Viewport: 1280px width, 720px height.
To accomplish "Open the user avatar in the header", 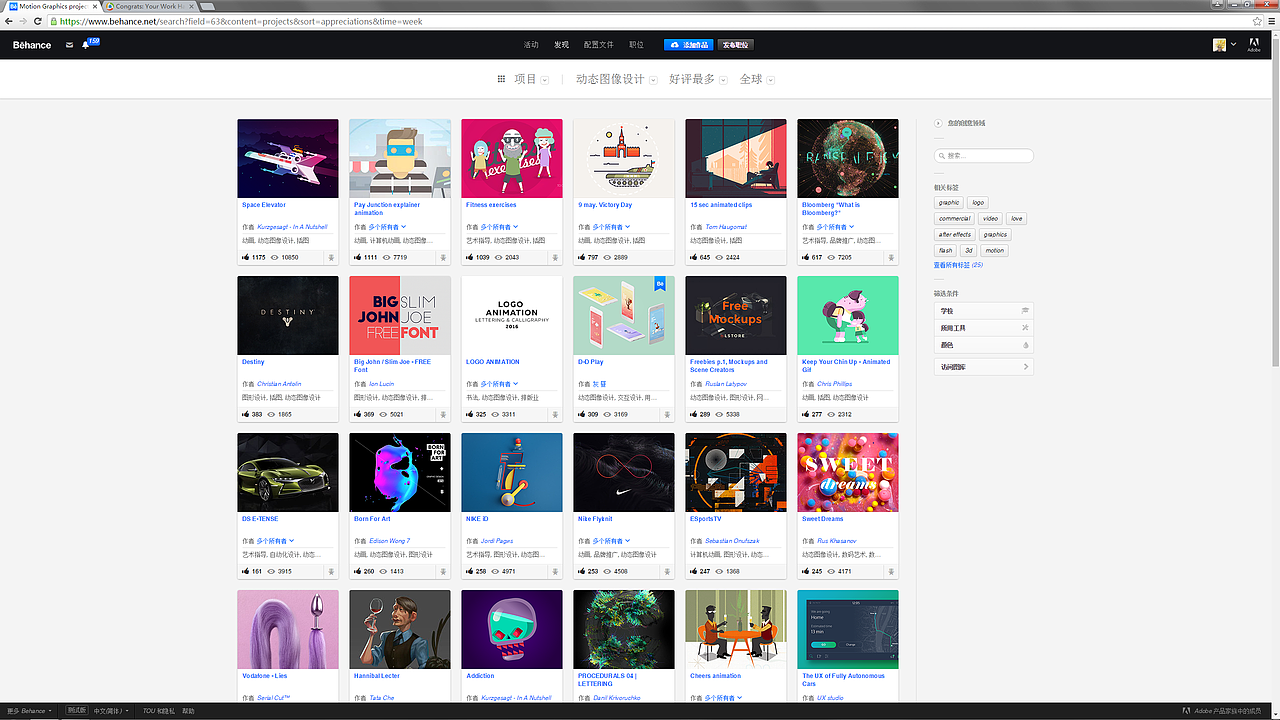I will [x=1219, y=45].
